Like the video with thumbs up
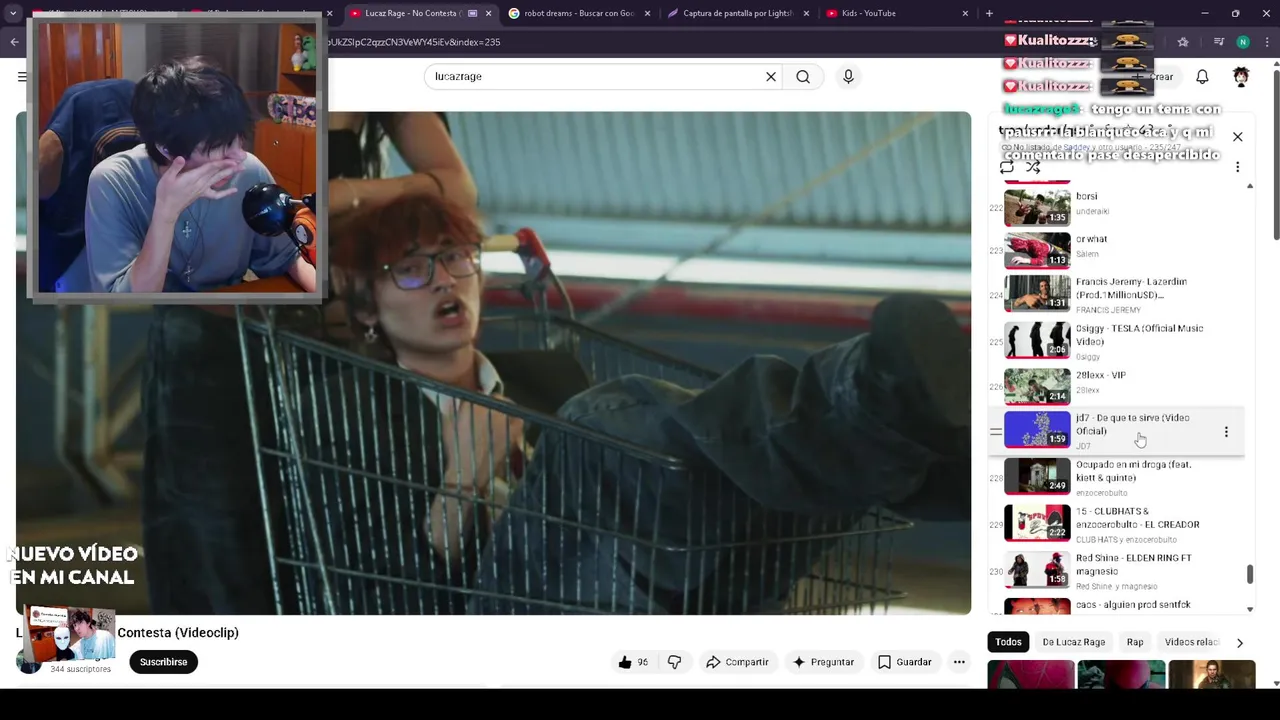This screenshot has width=1280, height=720. pos(633,662)
